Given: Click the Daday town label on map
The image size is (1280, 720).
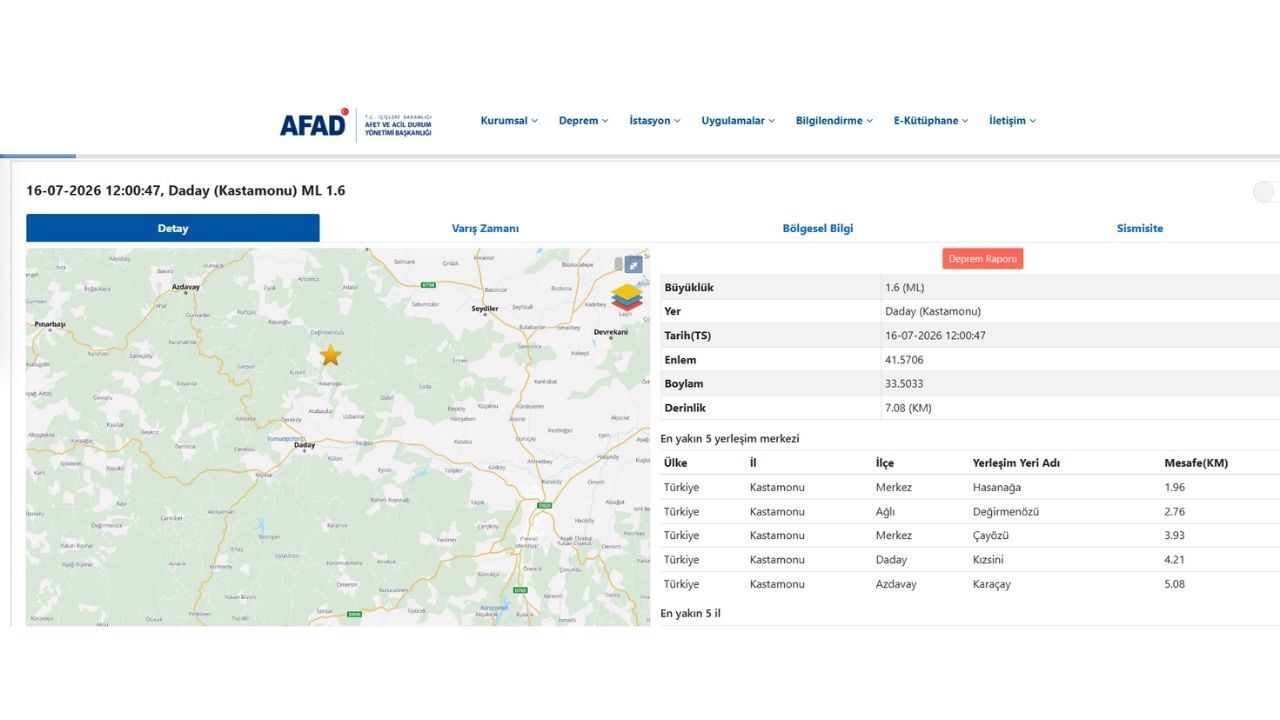Looking at the screenshot, I should [x=303, y=447].
